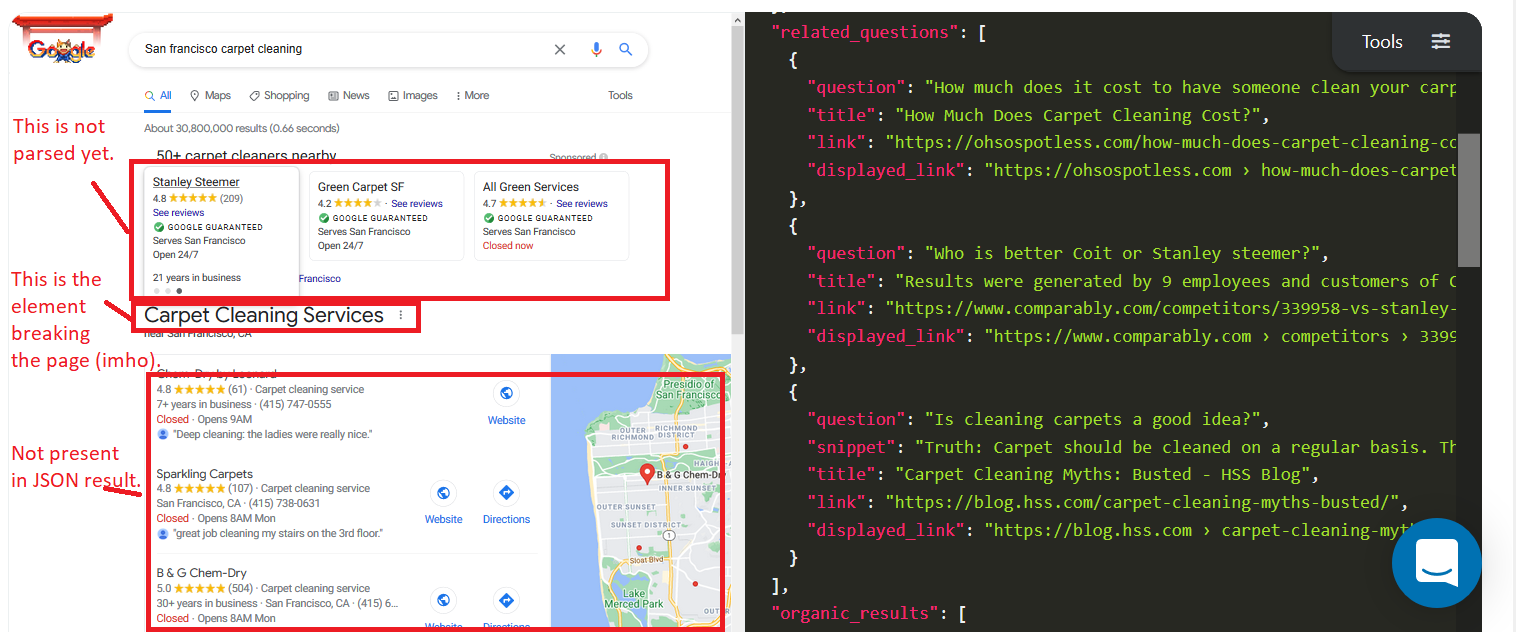Open the All Green Services listing
Screen dimensions: 1516x632
coord(531,187)
